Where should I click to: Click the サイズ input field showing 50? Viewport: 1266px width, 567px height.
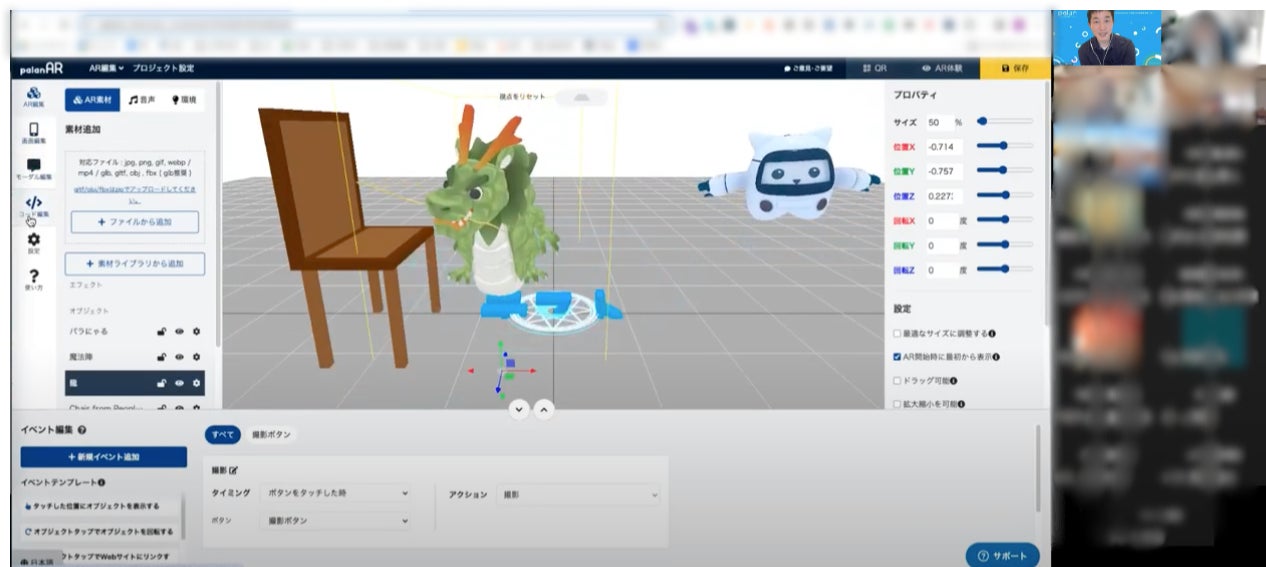938,122
